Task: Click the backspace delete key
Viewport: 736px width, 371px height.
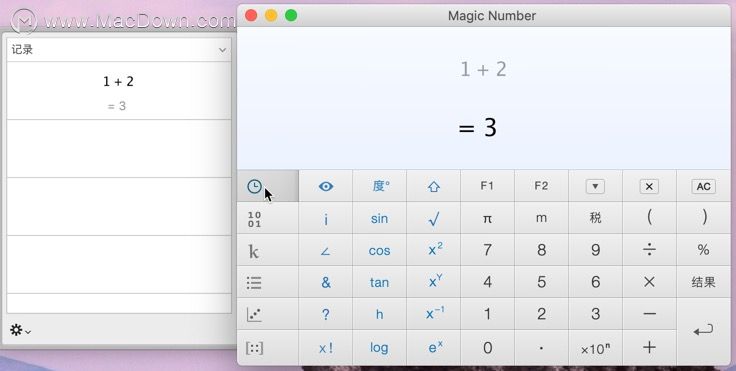Action: point(649,186)
